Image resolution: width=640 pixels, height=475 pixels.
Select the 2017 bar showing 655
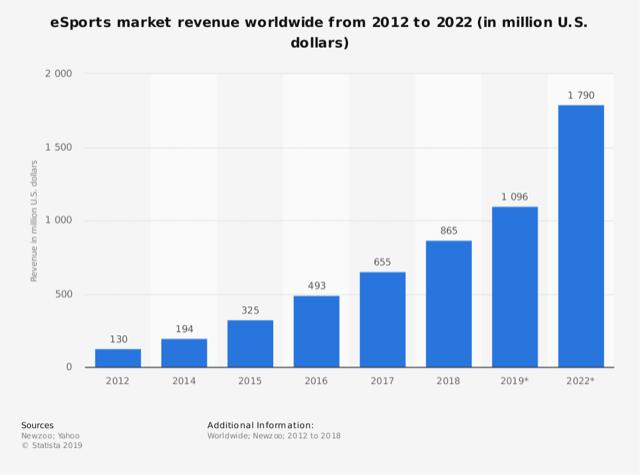pyautogui.click(x=382, y=320)
